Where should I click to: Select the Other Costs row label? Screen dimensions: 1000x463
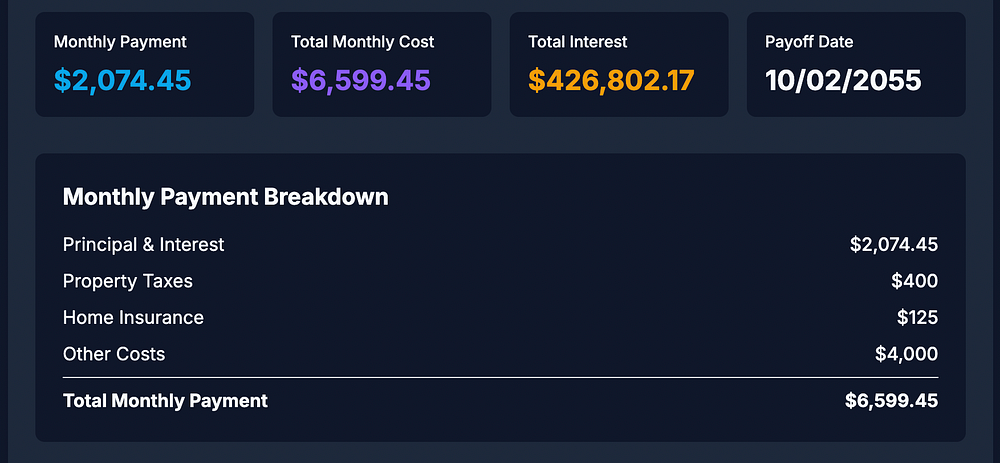(x=113, y=354)
